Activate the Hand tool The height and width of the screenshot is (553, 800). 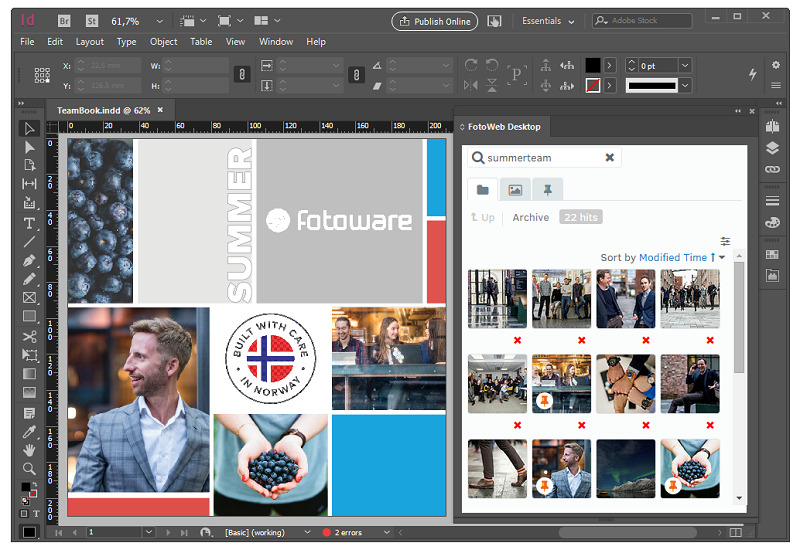[x=30, y=450]
